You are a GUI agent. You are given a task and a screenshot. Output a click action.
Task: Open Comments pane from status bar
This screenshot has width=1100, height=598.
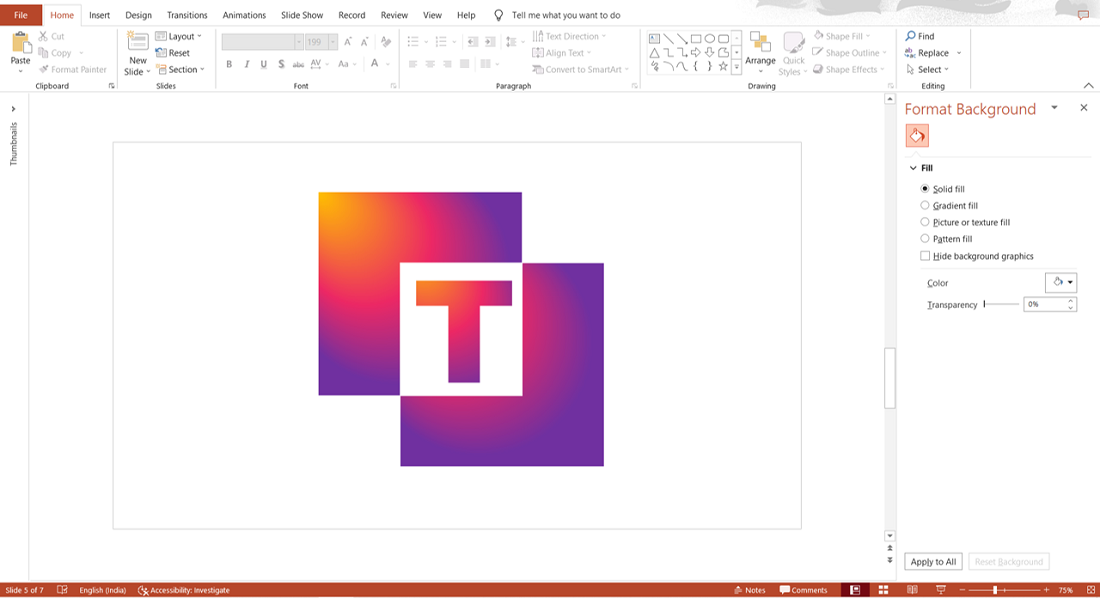(x=803, y=590)
